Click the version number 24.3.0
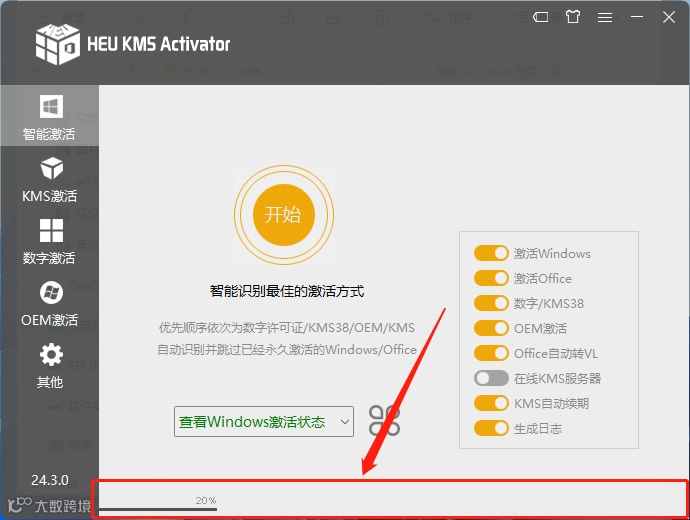Image resolution: width=690 pixels, height=520 pixels. tap(50, 480)
